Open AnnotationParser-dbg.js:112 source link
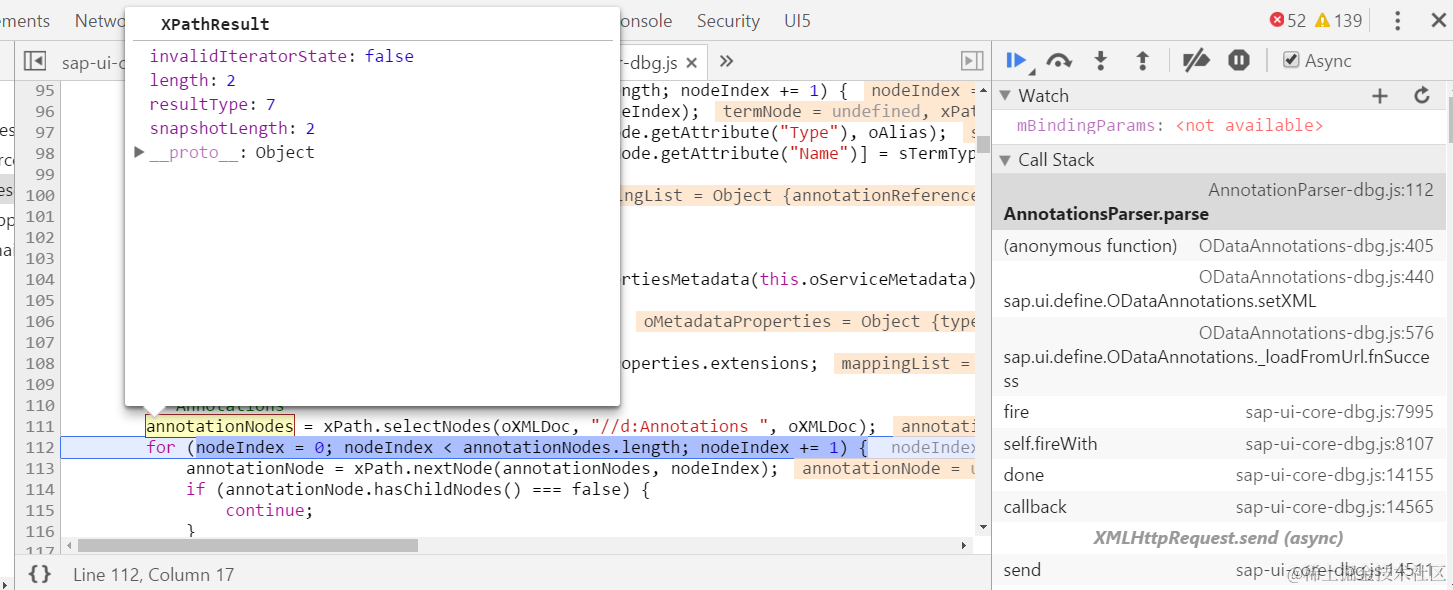 point(1321,190)
